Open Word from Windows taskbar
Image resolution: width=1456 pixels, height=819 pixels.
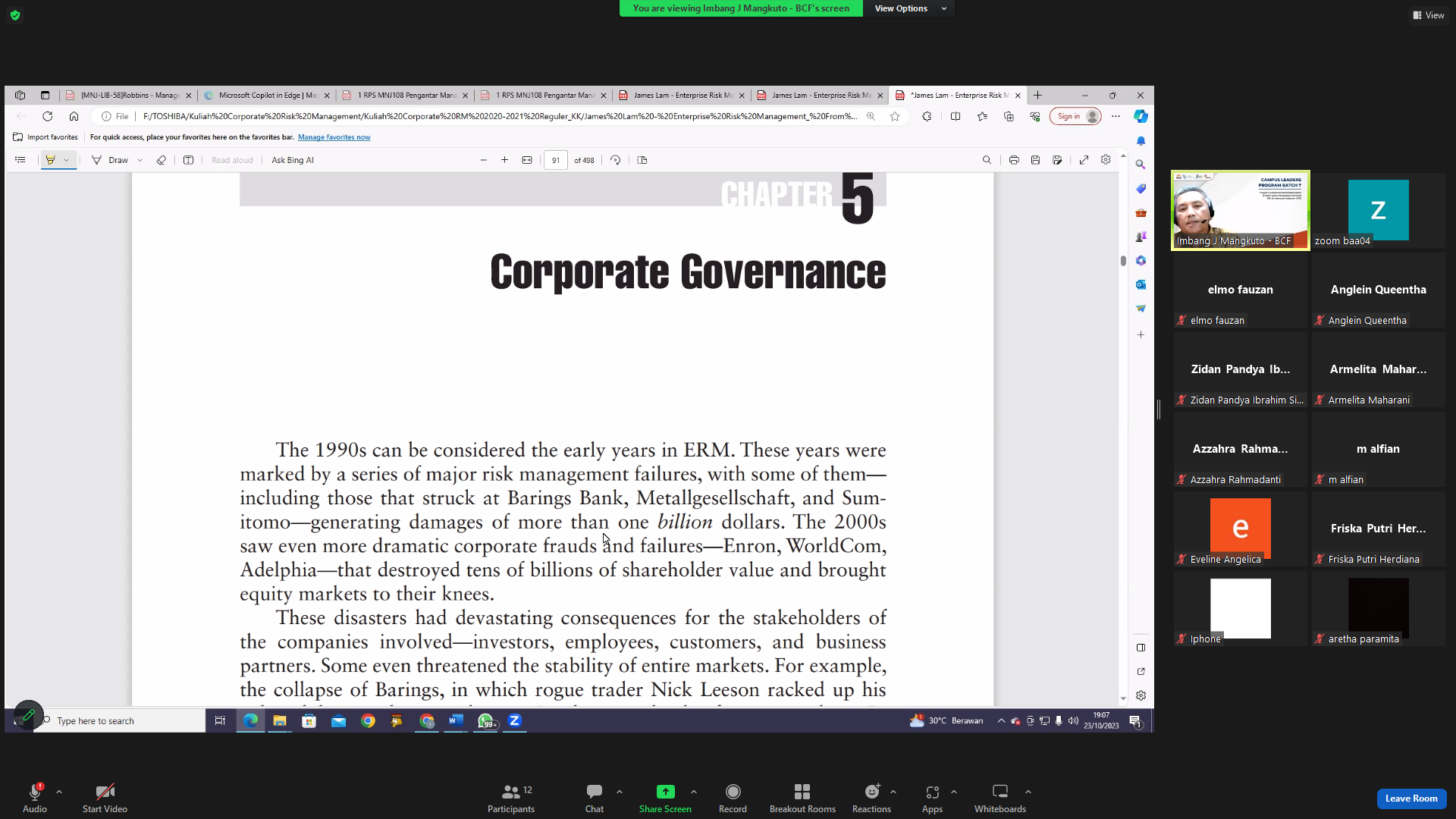coord(455,720)
